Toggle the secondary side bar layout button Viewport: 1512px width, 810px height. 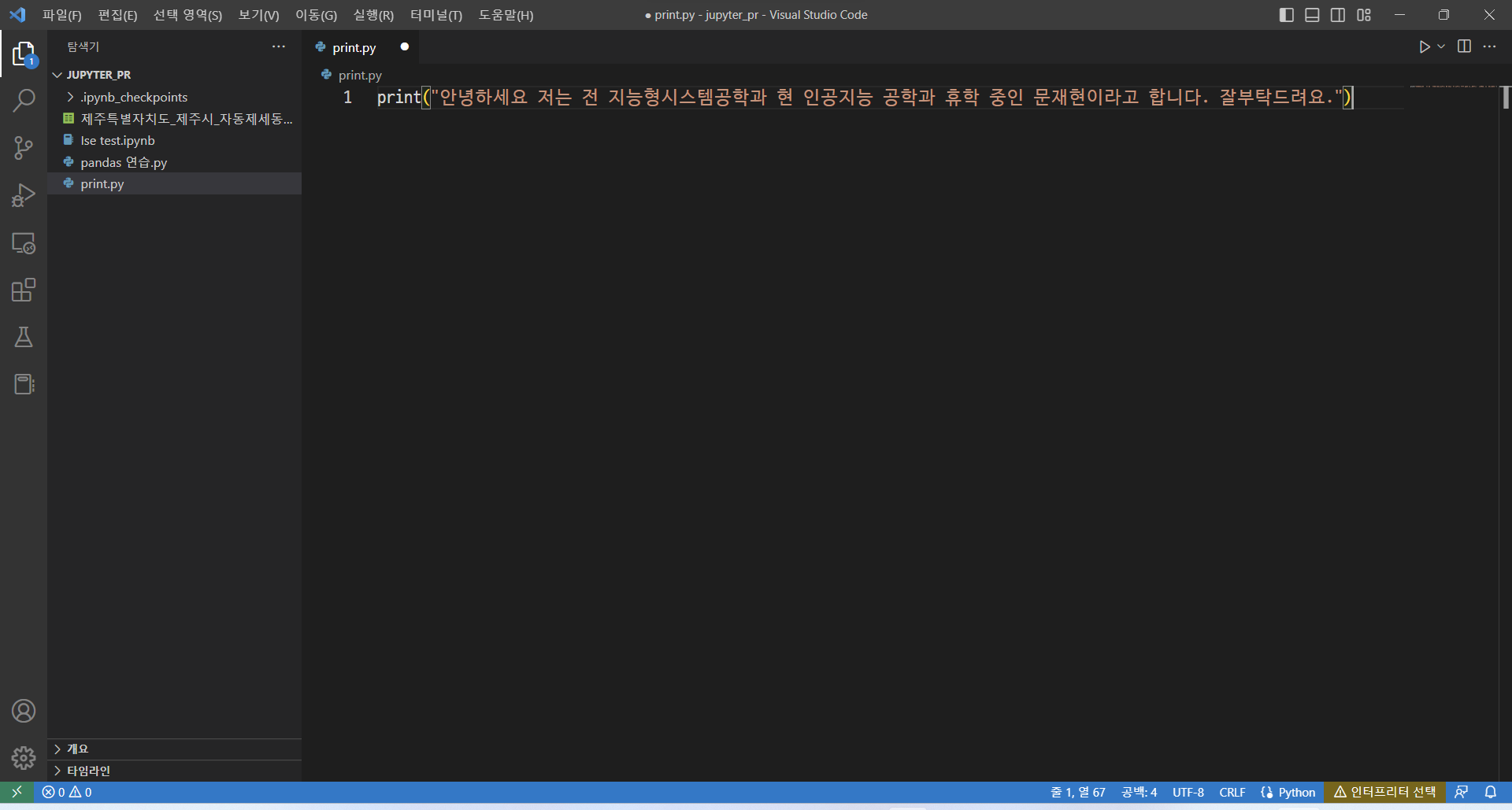pos(1338,15)
